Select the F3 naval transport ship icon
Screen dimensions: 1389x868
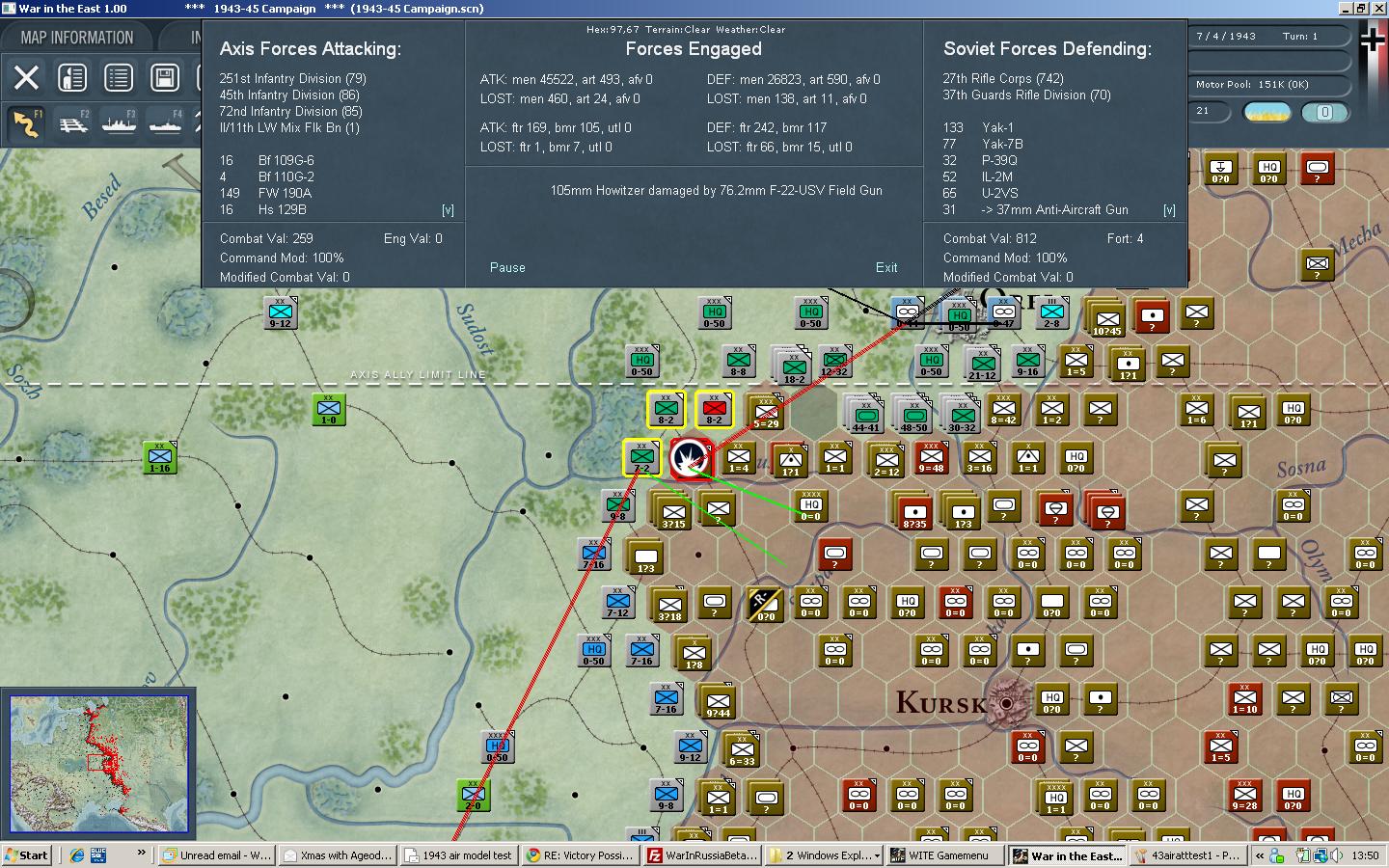pyautogui.click(x=119, y=123)
